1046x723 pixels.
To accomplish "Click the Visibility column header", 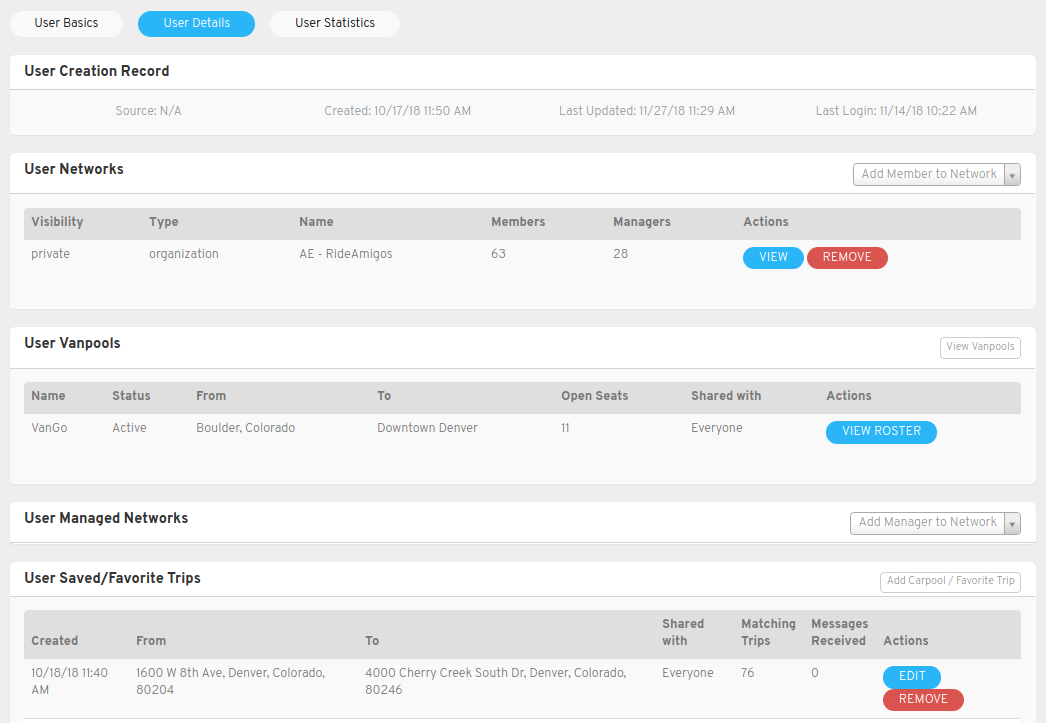I will point(57,222).
